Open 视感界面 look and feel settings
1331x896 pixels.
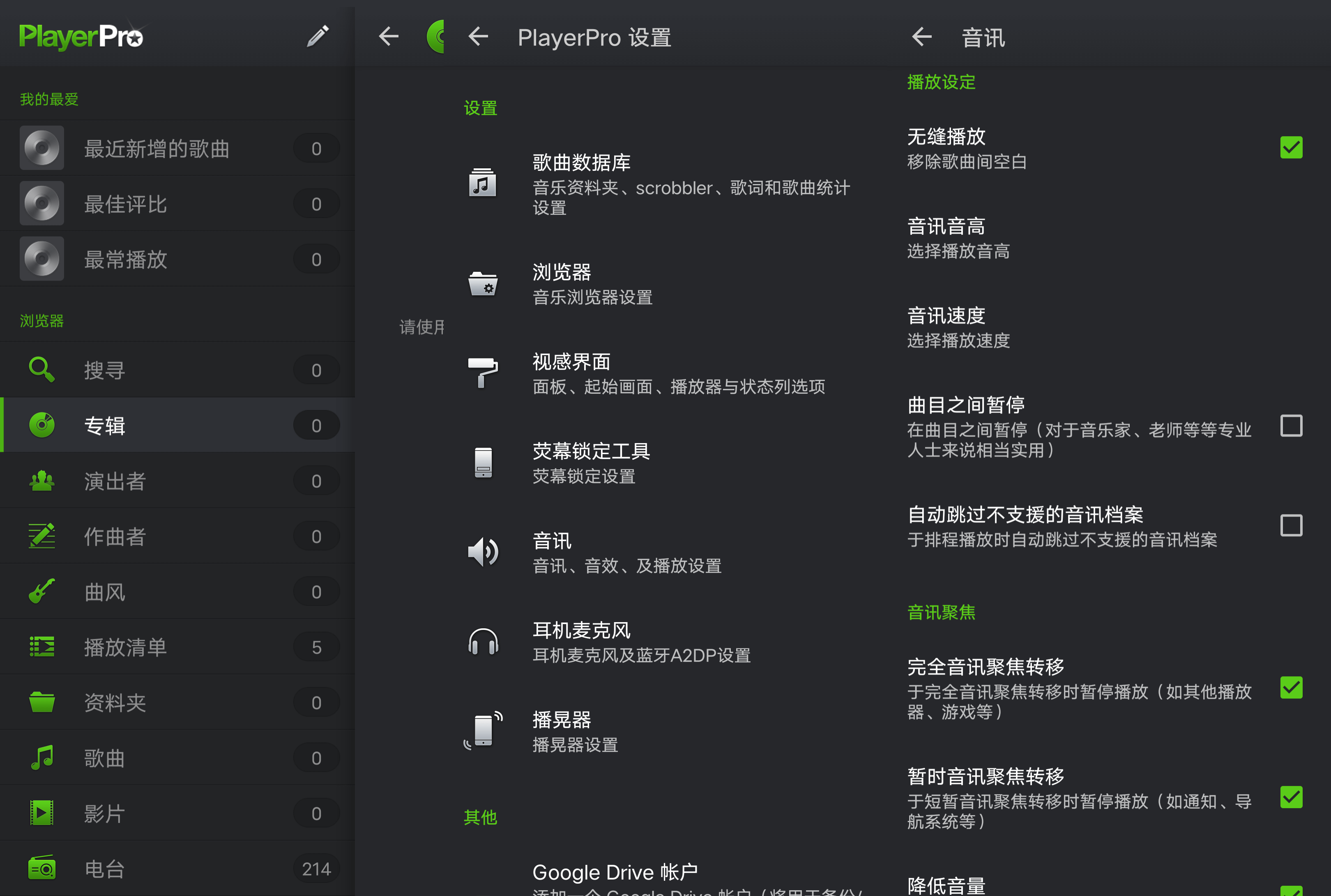pyautogui.click(x=665, y=373)
